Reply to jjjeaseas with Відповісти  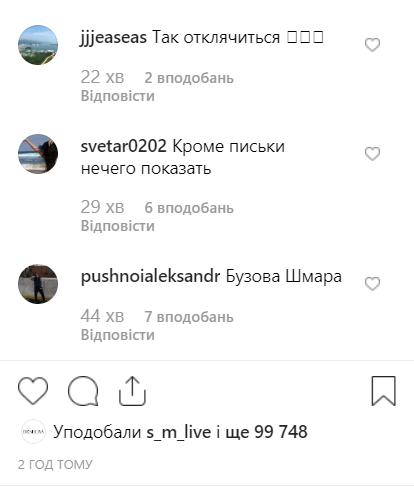click(x=118, y=96)
